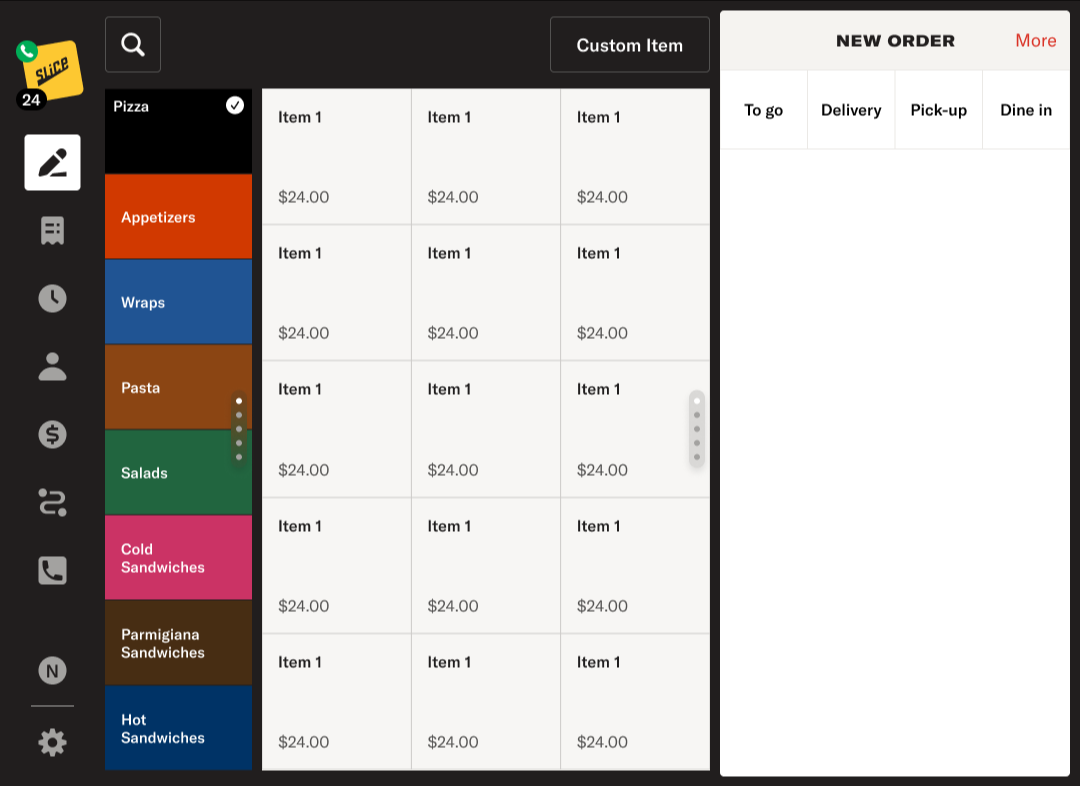Image resolution: width=1080 pixels, height=786 pixels.
Task: Open the More link in order panel
Action: click(x=1035, y=41)
